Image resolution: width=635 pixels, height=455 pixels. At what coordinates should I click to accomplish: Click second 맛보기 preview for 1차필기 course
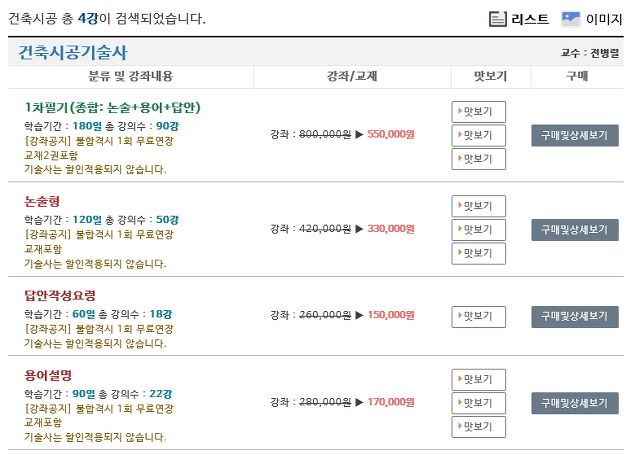click(x=478, y=135)
